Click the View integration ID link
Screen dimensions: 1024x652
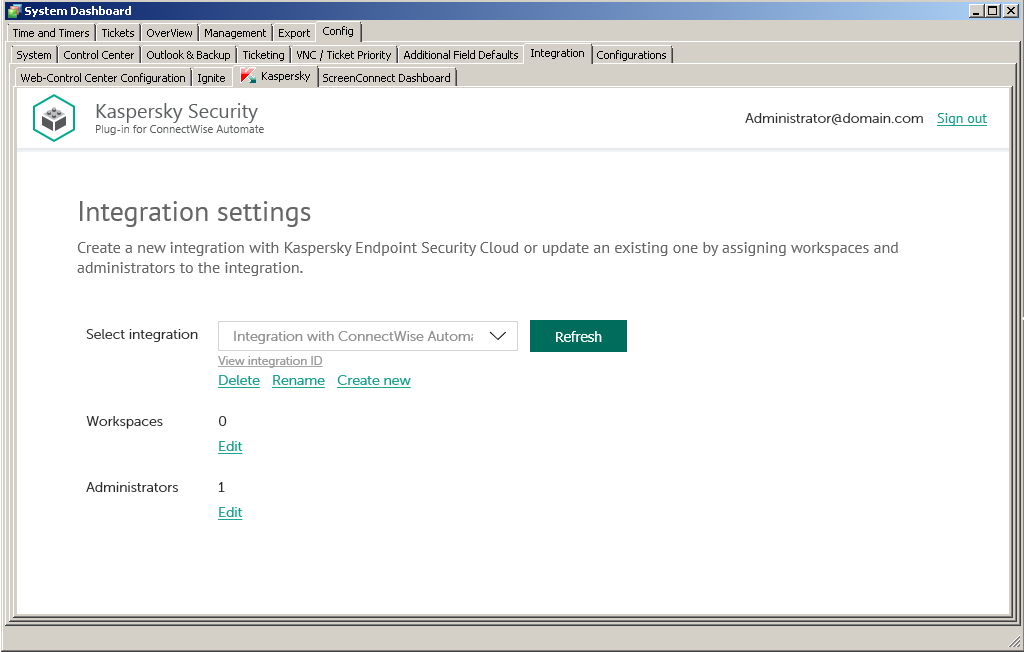click(270, 360)
